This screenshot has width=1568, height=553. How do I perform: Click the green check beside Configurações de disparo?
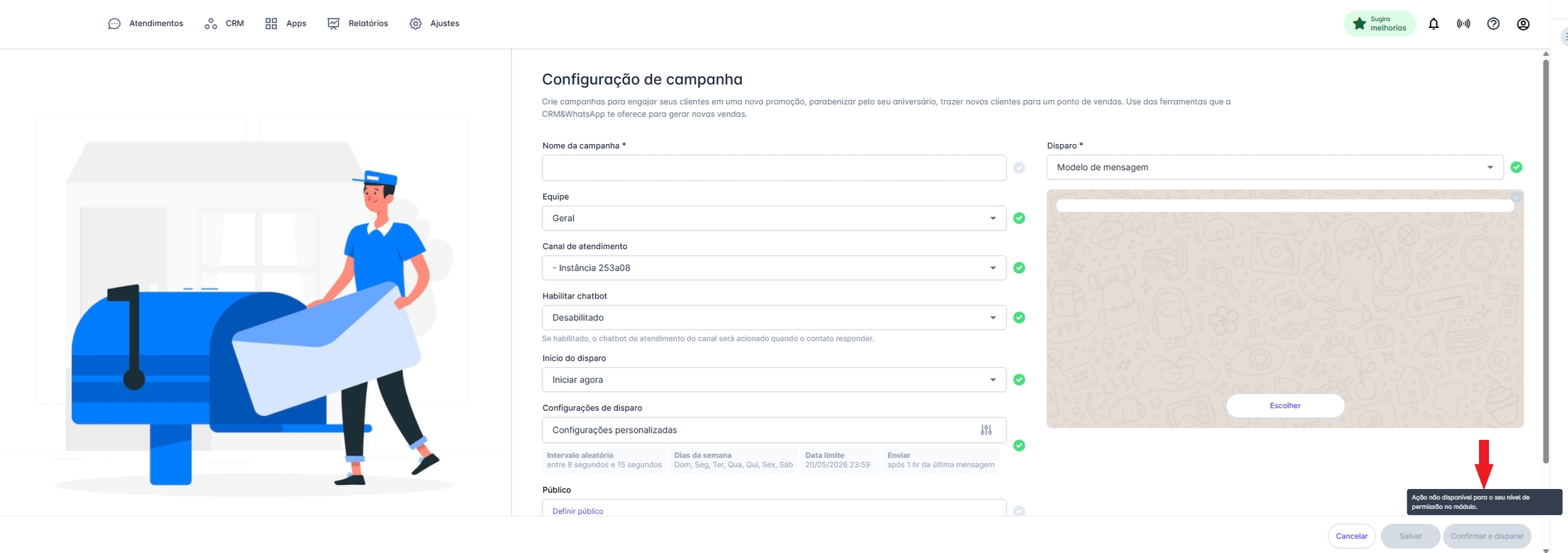(x=1019, y=446)
